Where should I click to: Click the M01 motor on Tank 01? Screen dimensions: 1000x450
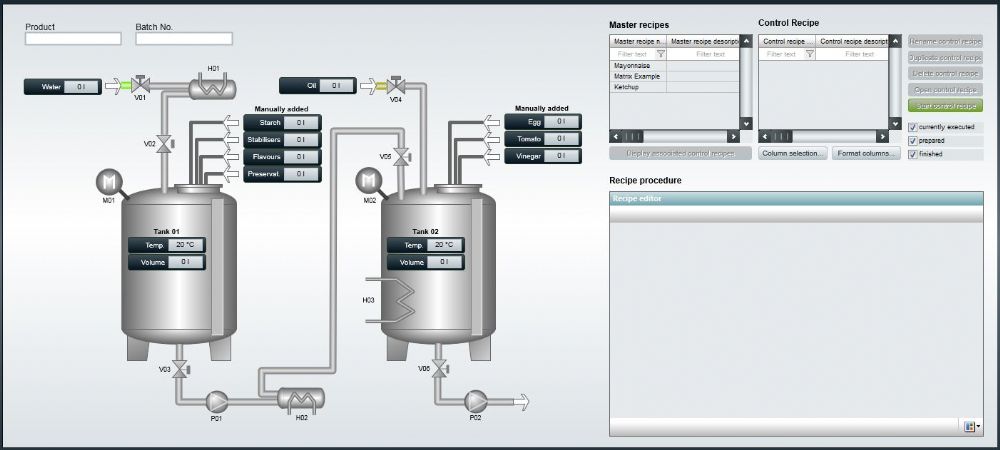click(x=110, y=182)
